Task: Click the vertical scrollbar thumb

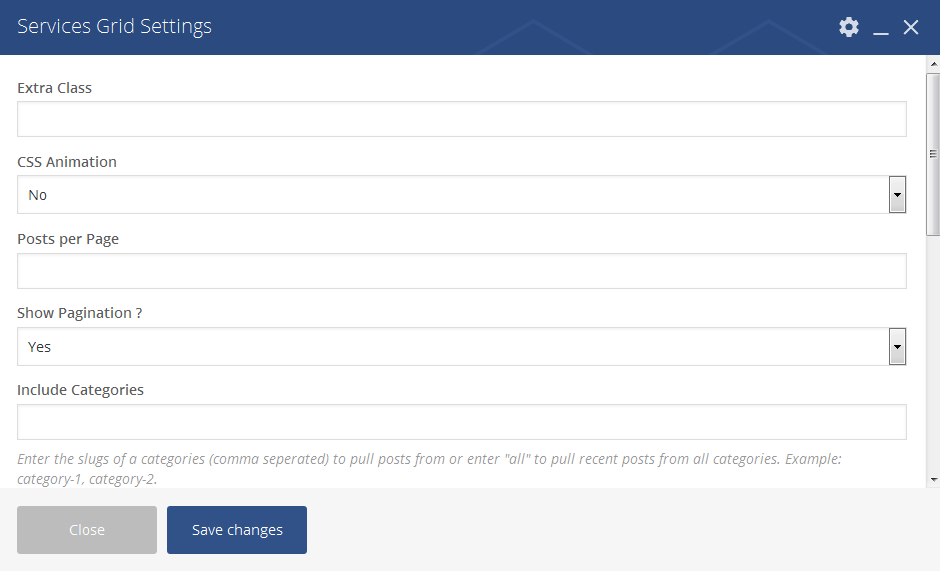Action: (x=933, y=154)
